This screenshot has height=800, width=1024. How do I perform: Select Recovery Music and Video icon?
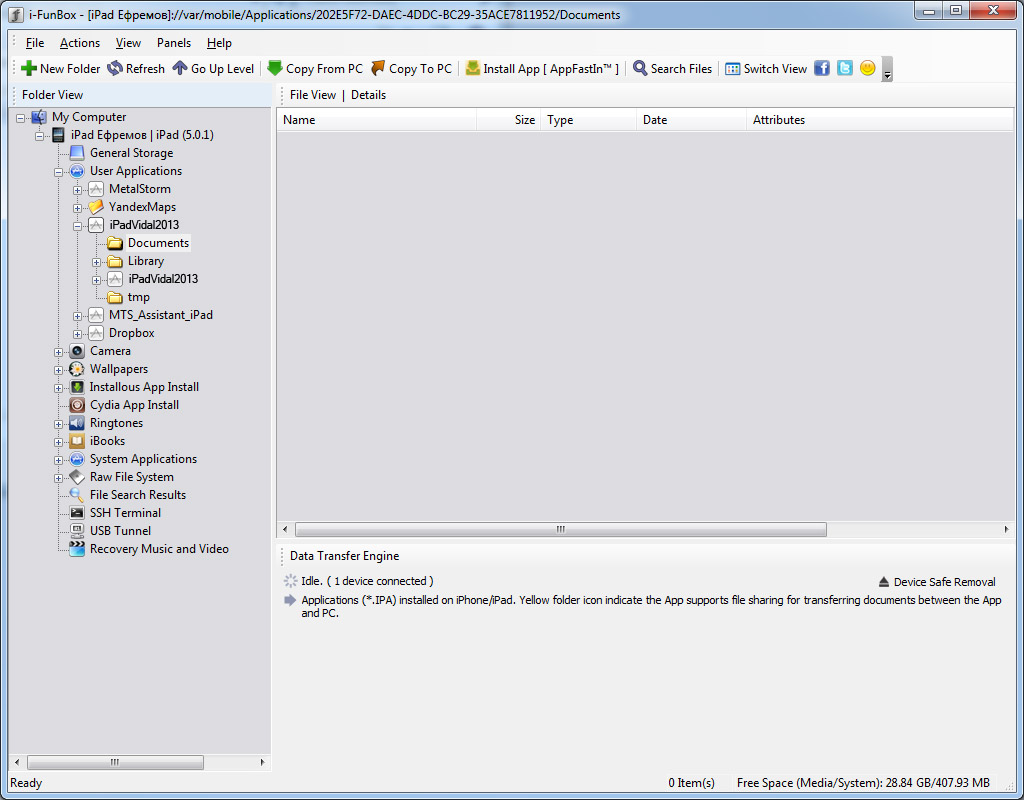tap(77, 549)
